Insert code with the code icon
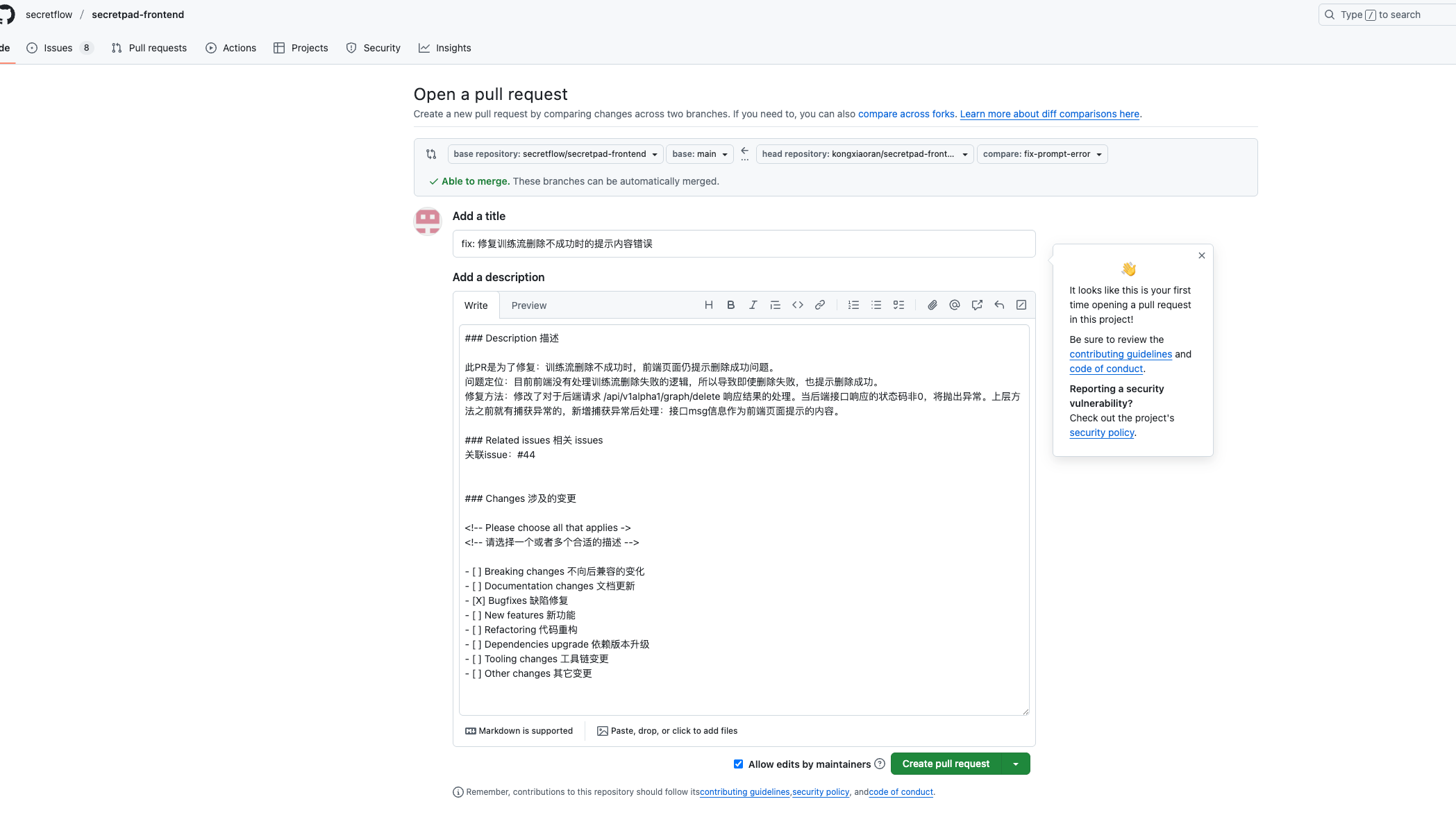1456x815 pixels. pos(797,305)
